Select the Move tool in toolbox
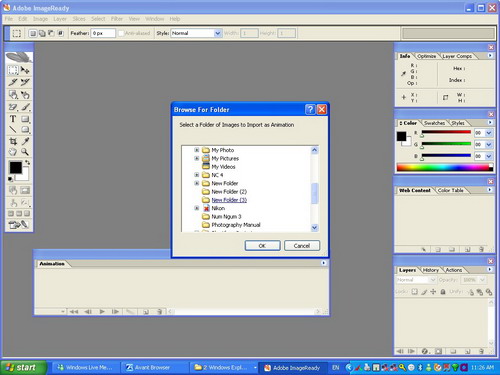 (25, 70)
